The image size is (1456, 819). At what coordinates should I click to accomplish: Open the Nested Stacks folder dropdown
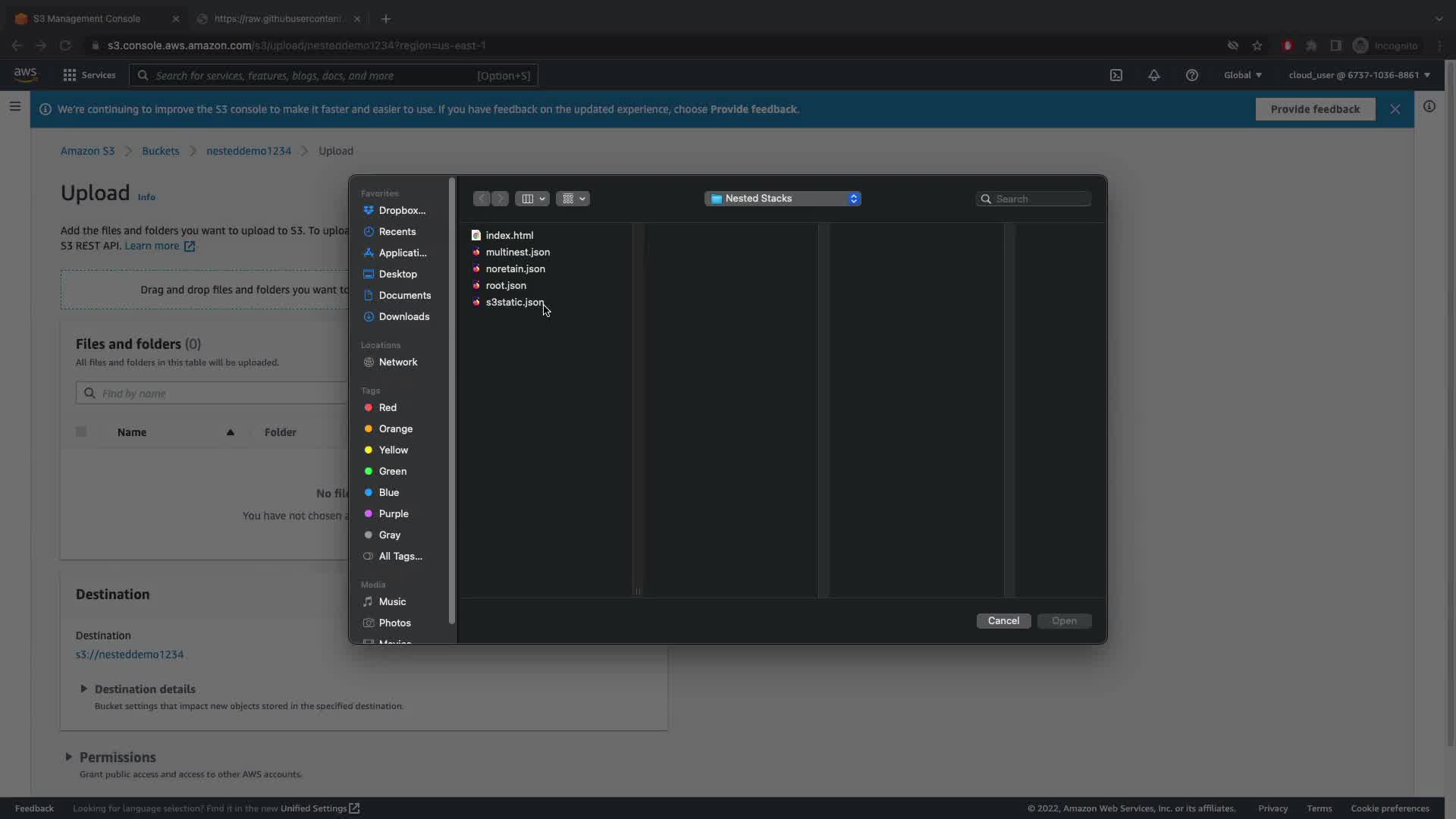click(x=783, y=199)
